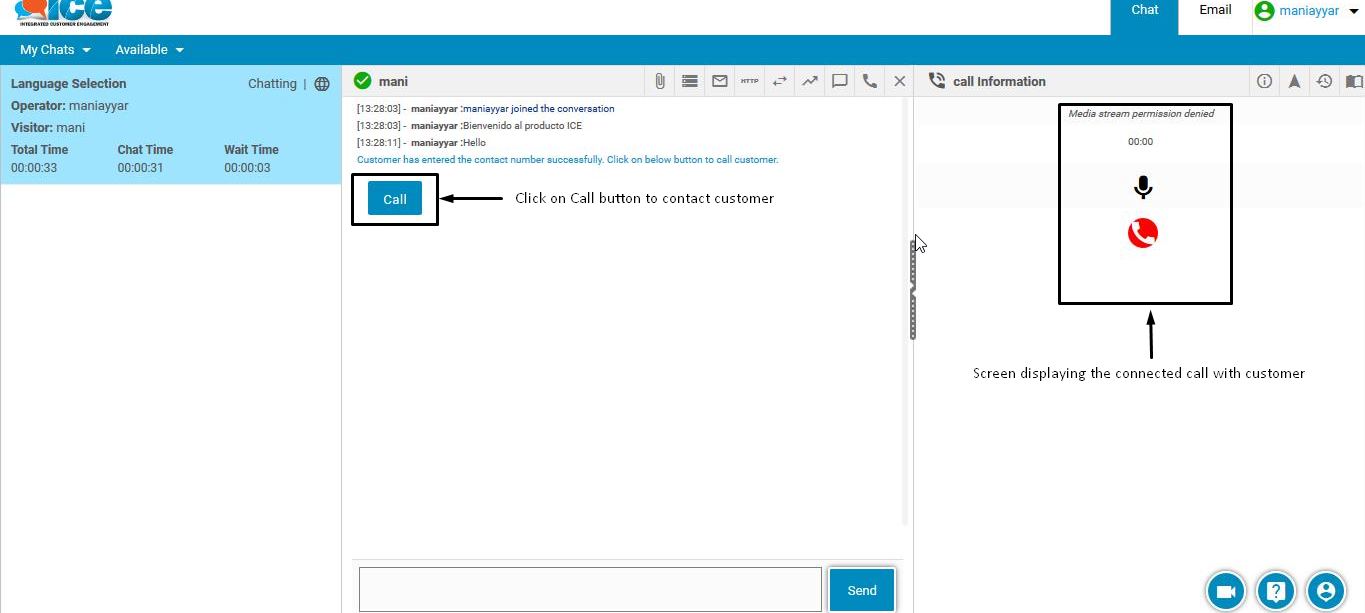
Task: Select the Chat tab
Action: pos(1145,10)
